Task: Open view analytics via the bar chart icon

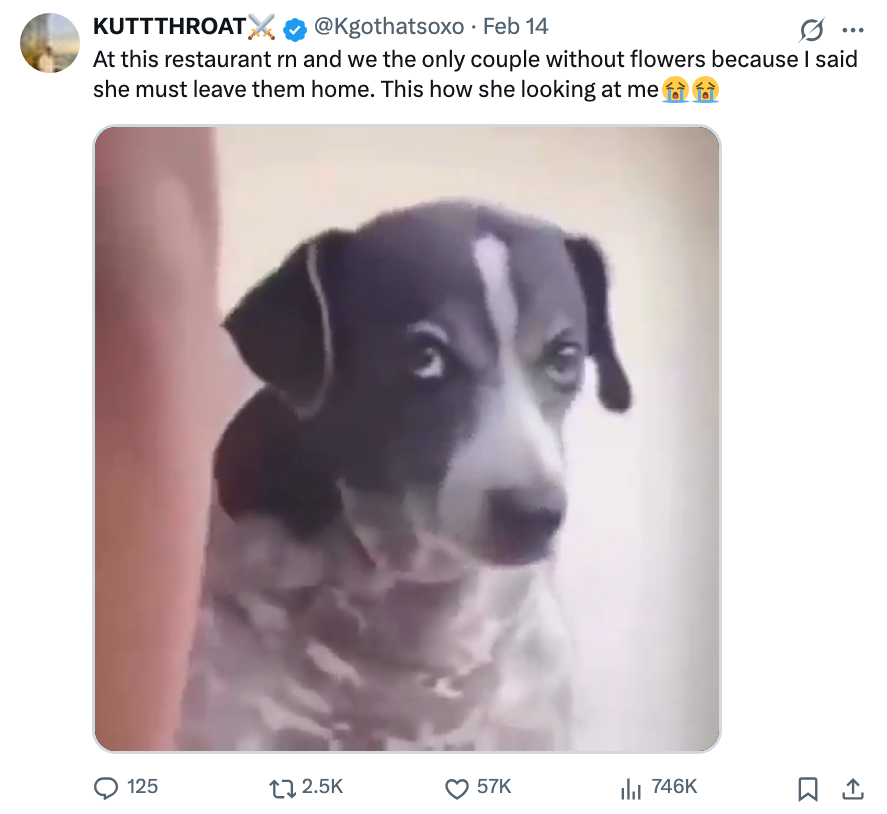Action: (x=631, y=788)
